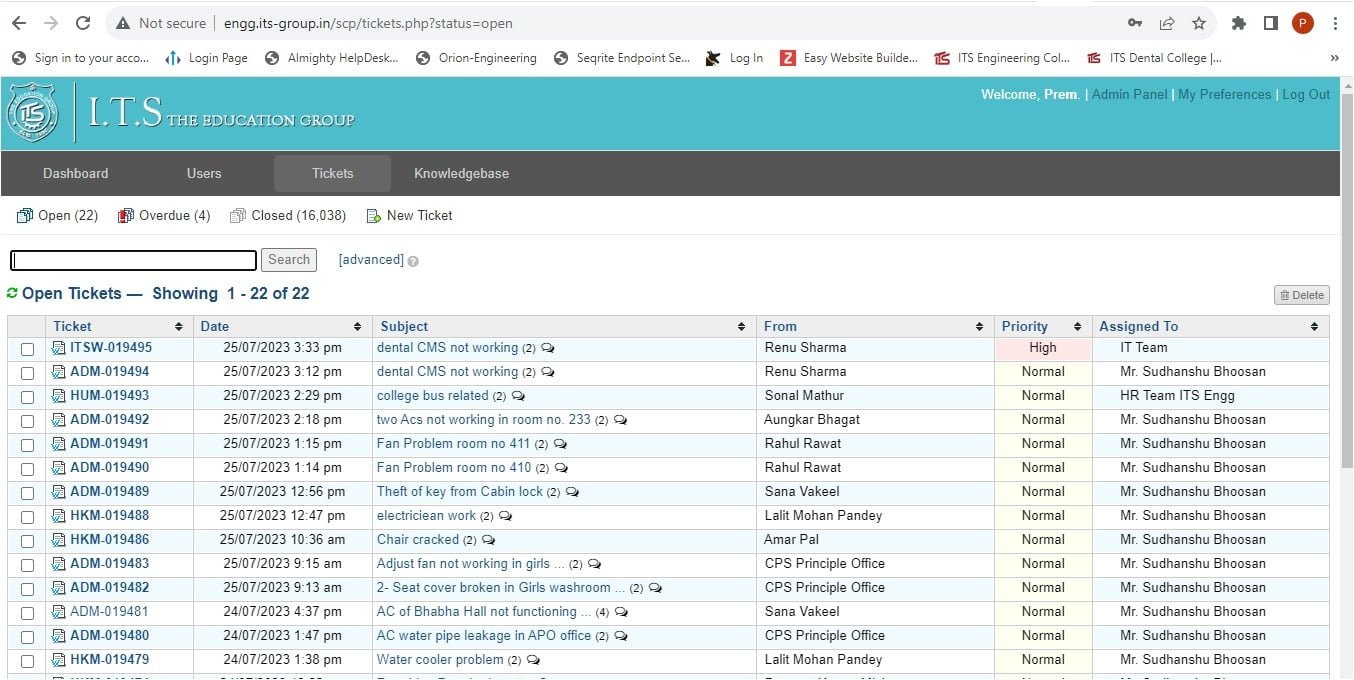
Task: Log Out of the helpdesk
Action: click(x=1306, y=94)
